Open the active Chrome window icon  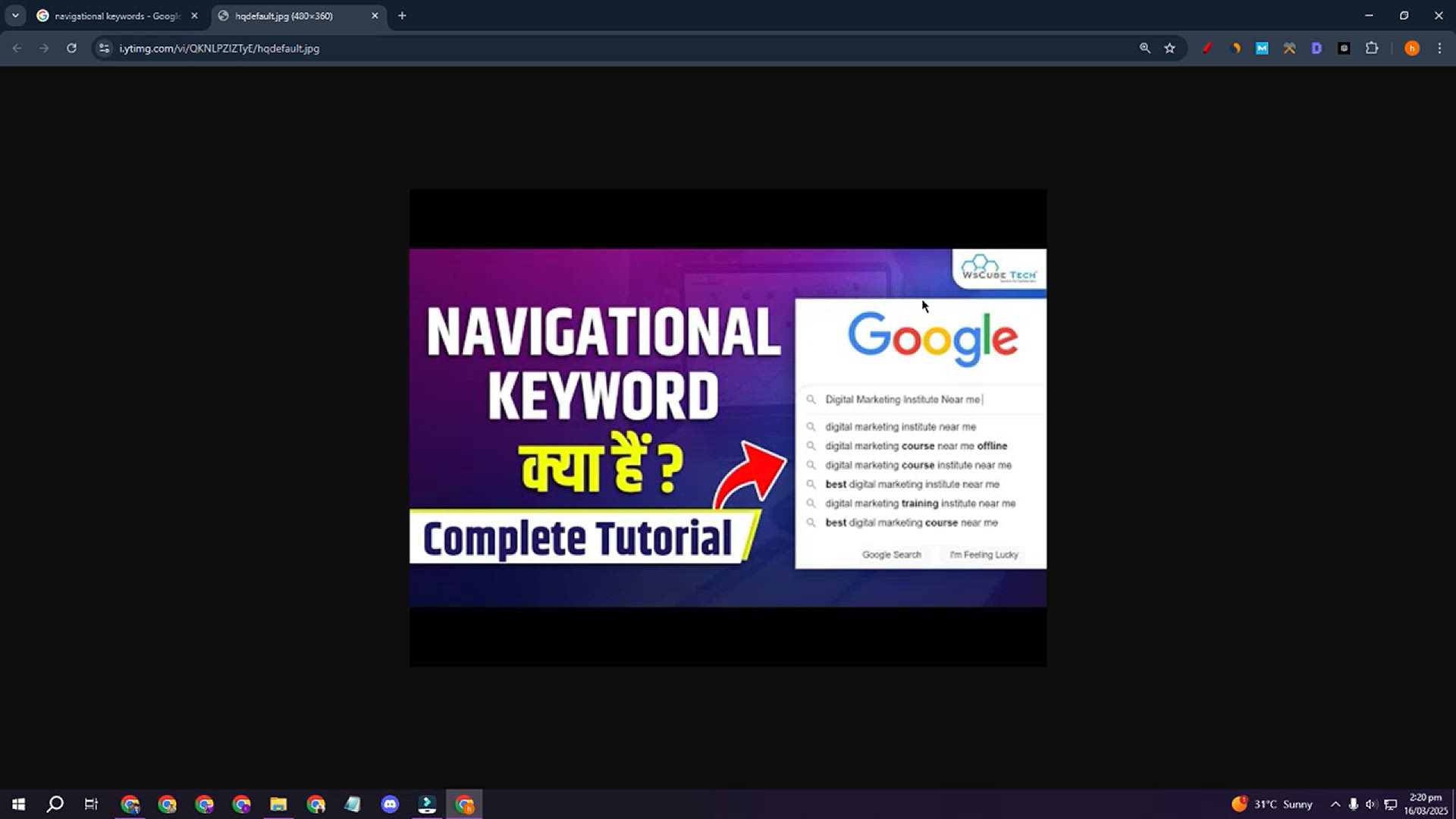pyautogui.click(x=465, y=805)
